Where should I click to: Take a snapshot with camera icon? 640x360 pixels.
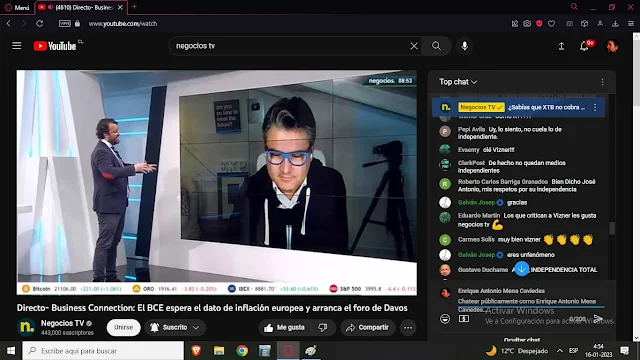click(527, 24)
